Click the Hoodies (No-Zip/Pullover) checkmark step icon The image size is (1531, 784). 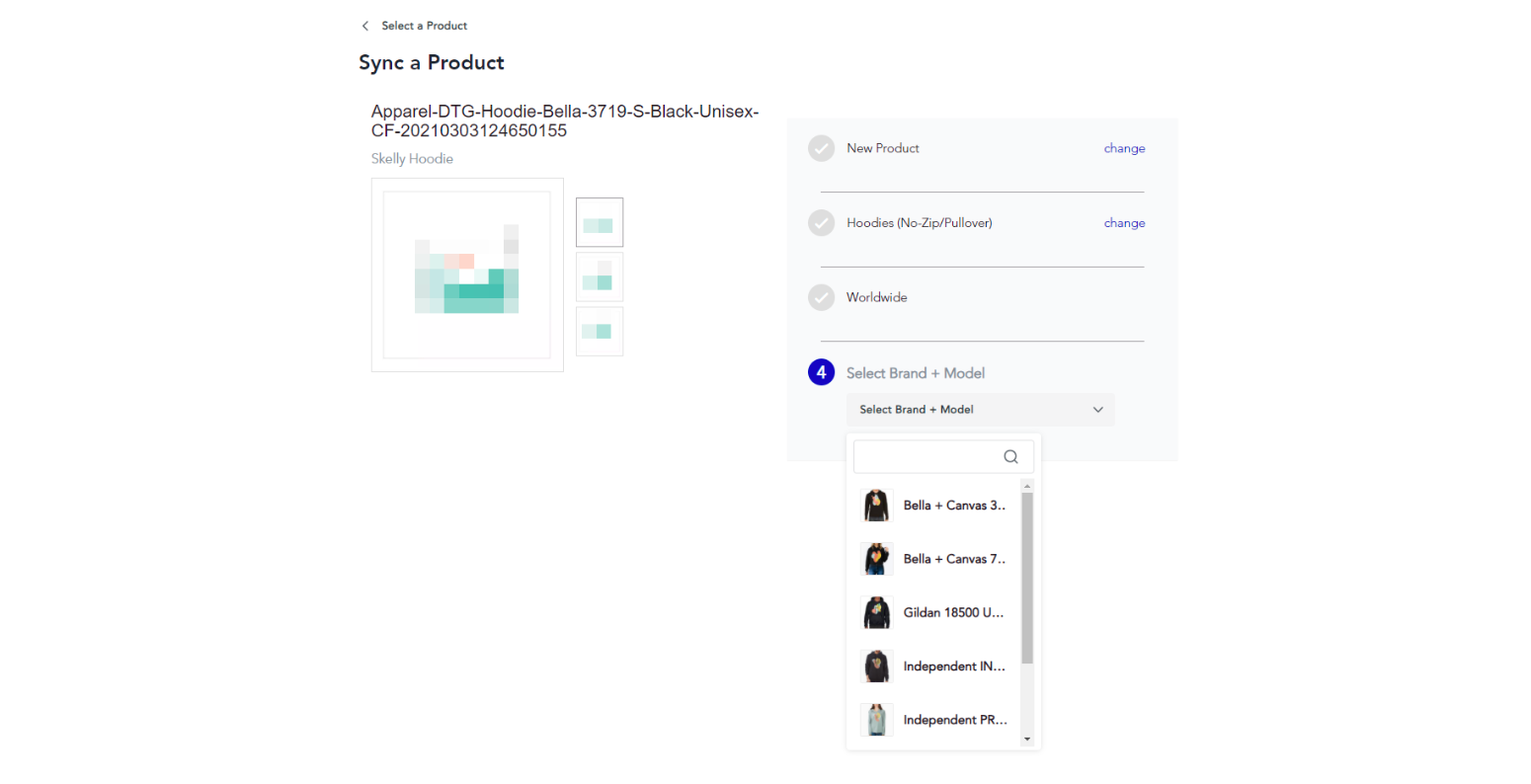point(821,223)
